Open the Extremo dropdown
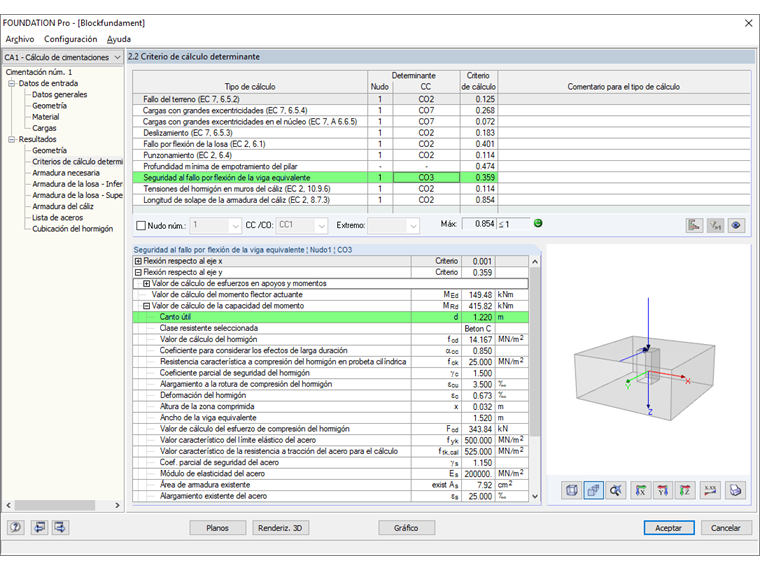The image size is (760, 570). (393, 225)
